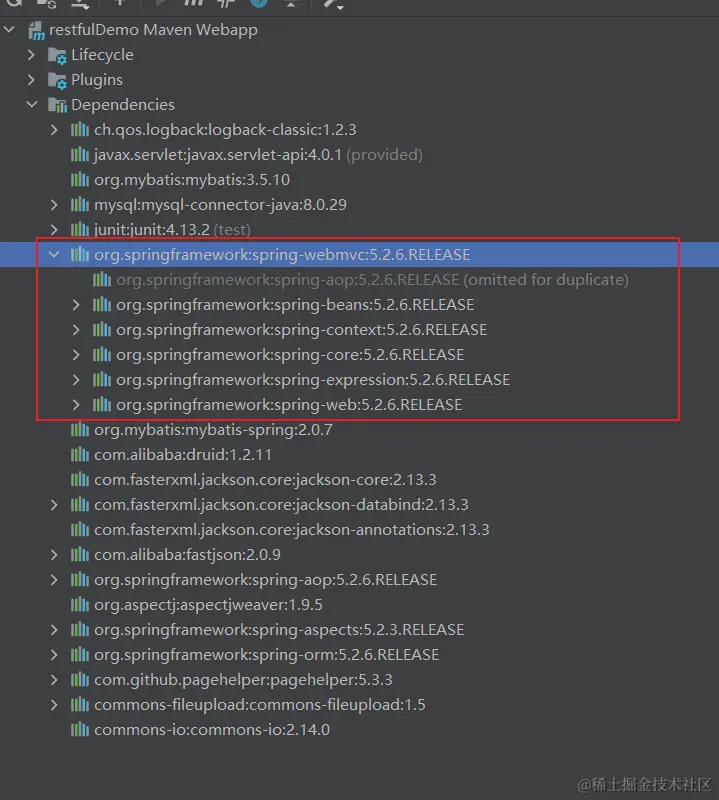Screen dimensions: 719x800
Task: Select jackson-annotations:2.13.3 row
Action: tap(359, 530)
